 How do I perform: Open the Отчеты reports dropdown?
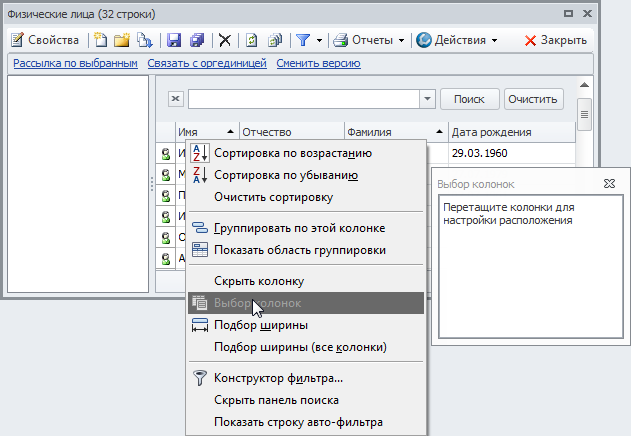coord(369,40)
